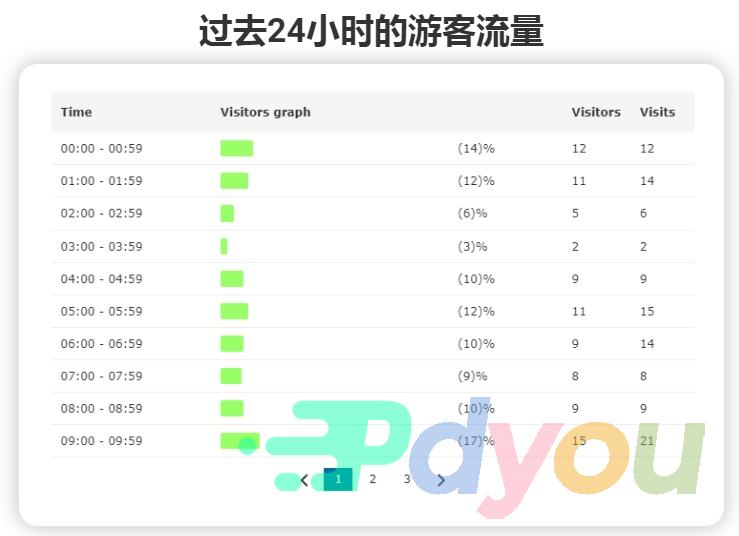This screenshot has width=739, height=536.
Task: Click Visitors count 12 in 00:00 row
Action: 579,148
